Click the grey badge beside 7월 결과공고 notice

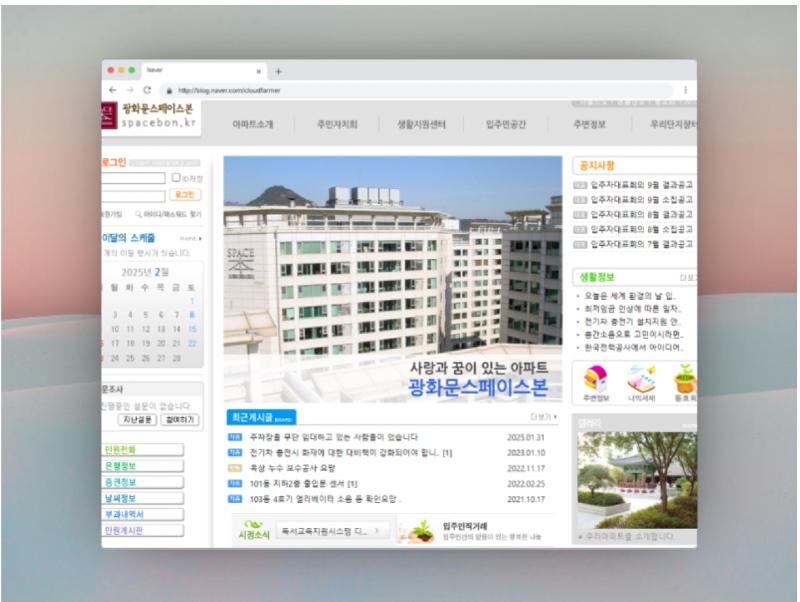pos(580,245)
